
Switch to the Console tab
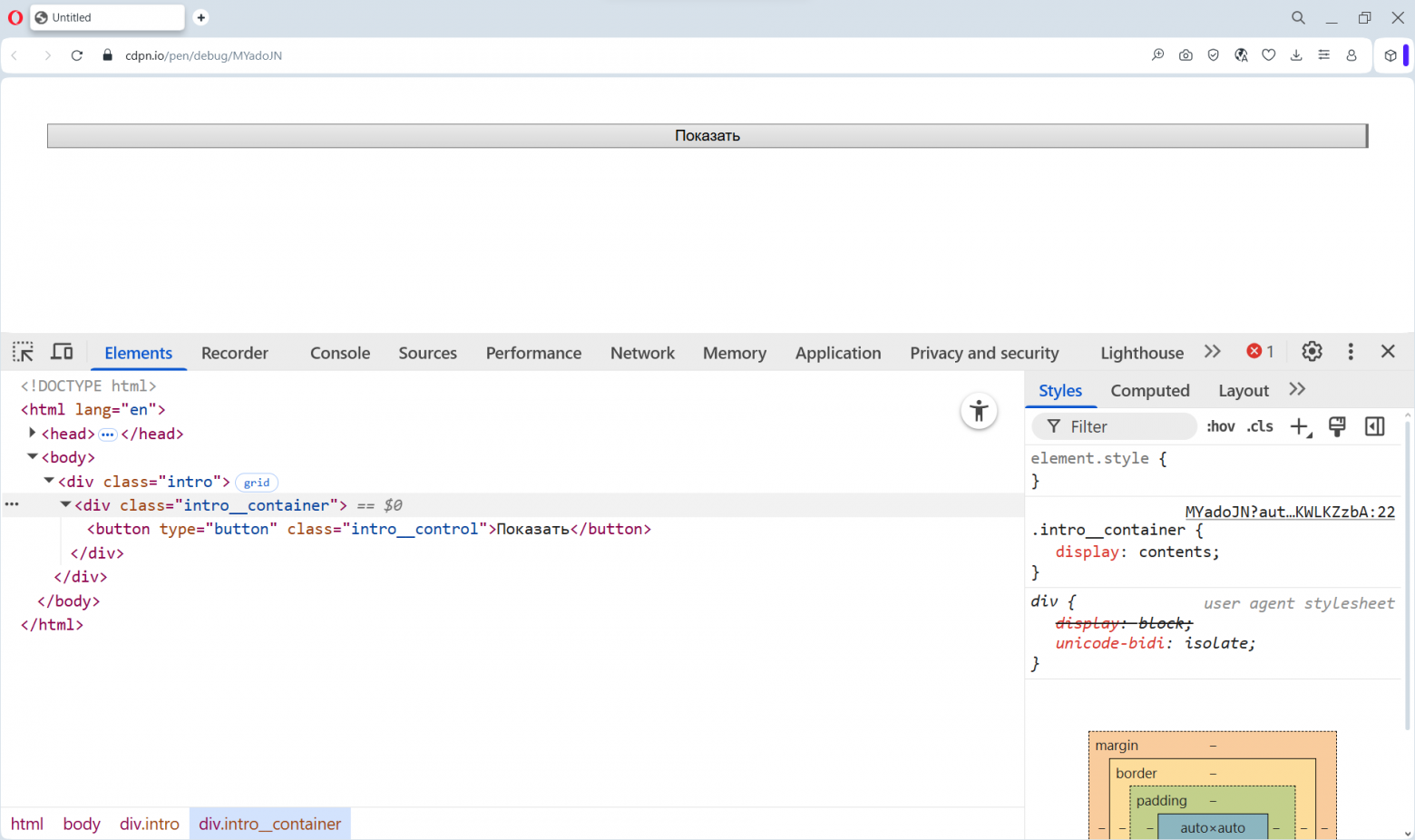point(340,353)
